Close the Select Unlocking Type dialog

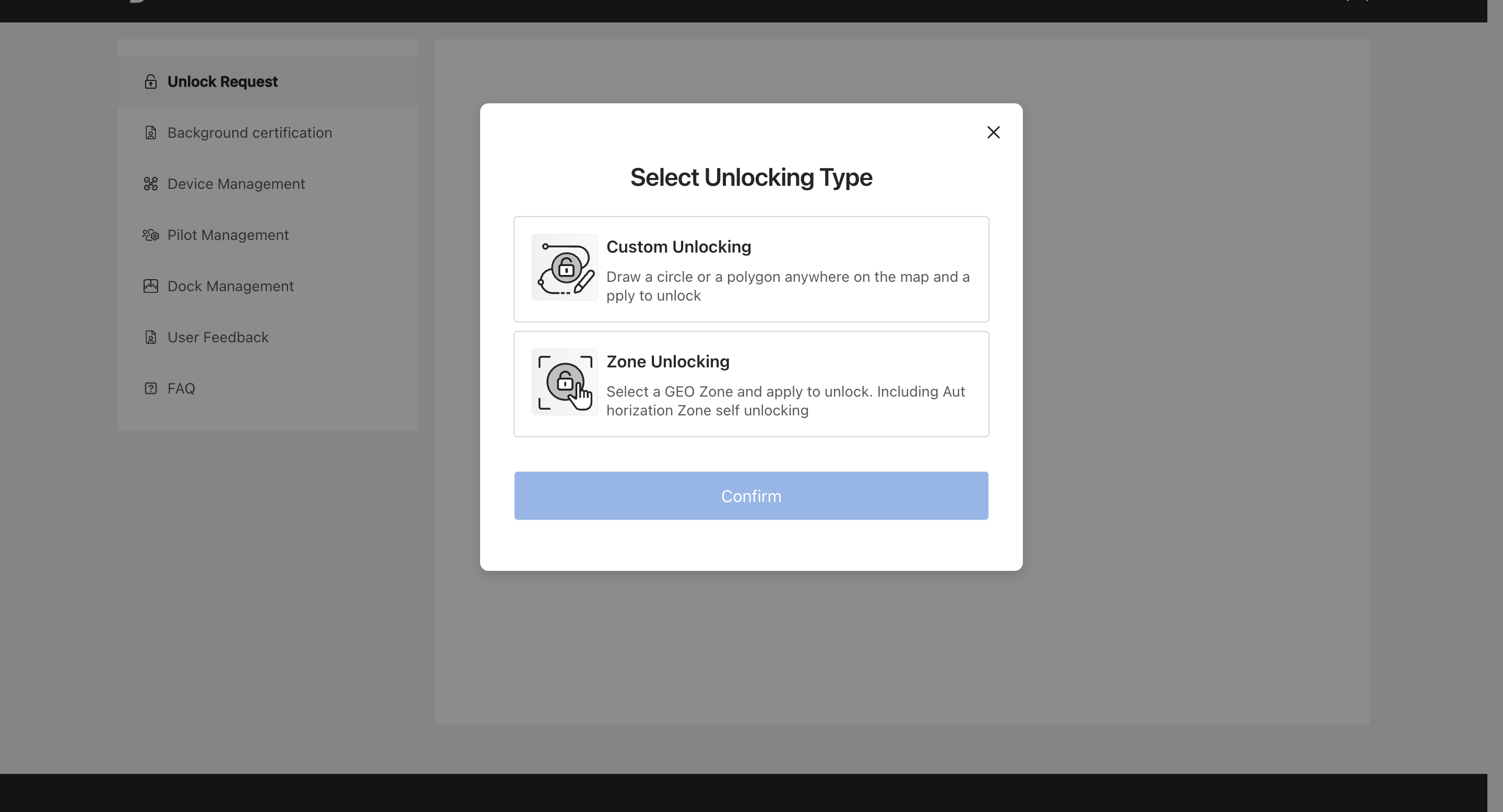(x=992, y=131)
